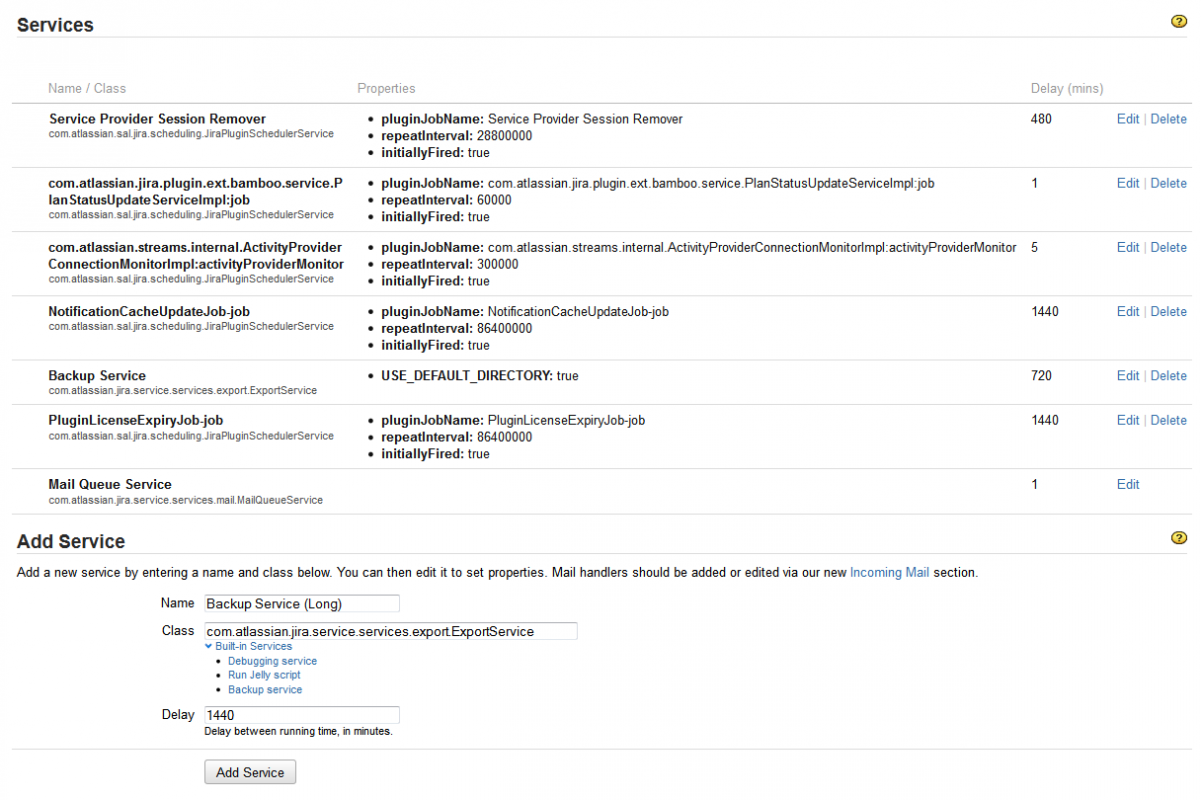
Task: Delete the PlanStatusUpdateServiceImpl job service
Action: [1168, 183]
